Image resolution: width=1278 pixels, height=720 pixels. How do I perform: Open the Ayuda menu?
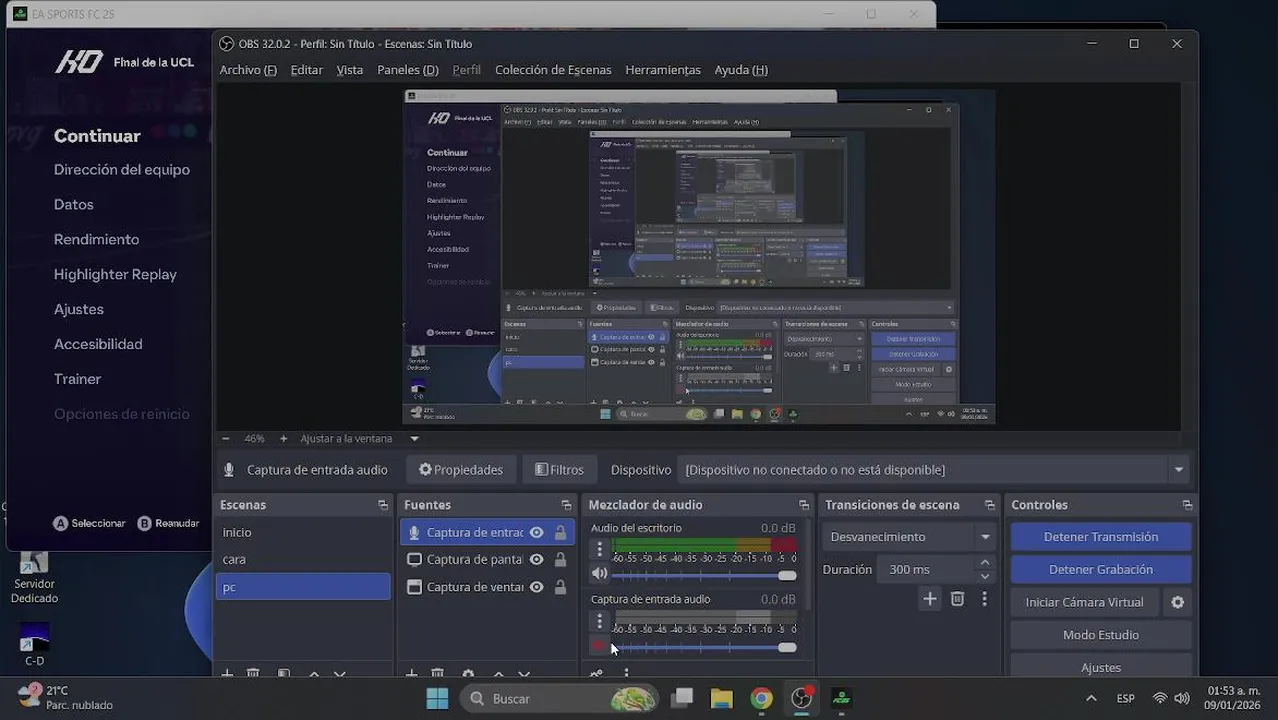pos(741,70)
